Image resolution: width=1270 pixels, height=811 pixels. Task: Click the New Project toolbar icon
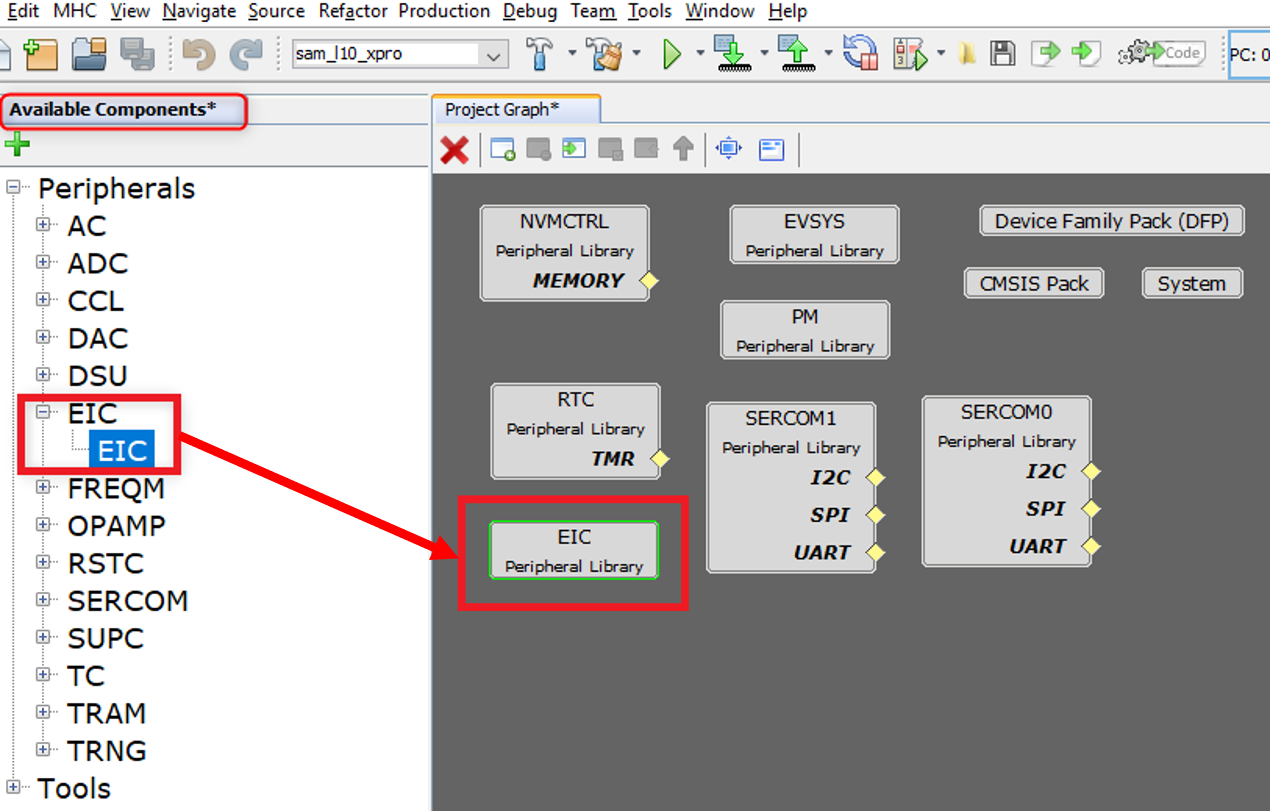[x=41, y=54]
